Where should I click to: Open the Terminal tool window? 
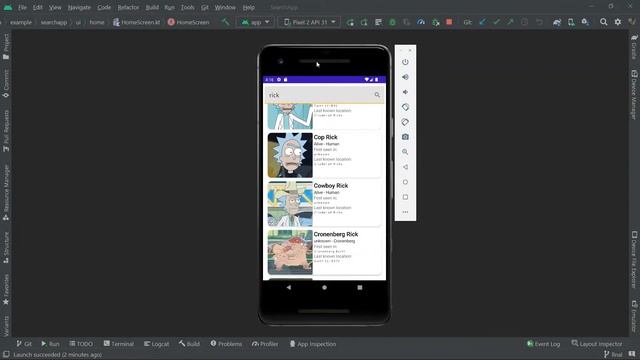pyautogui.click(x=118, y=344)
